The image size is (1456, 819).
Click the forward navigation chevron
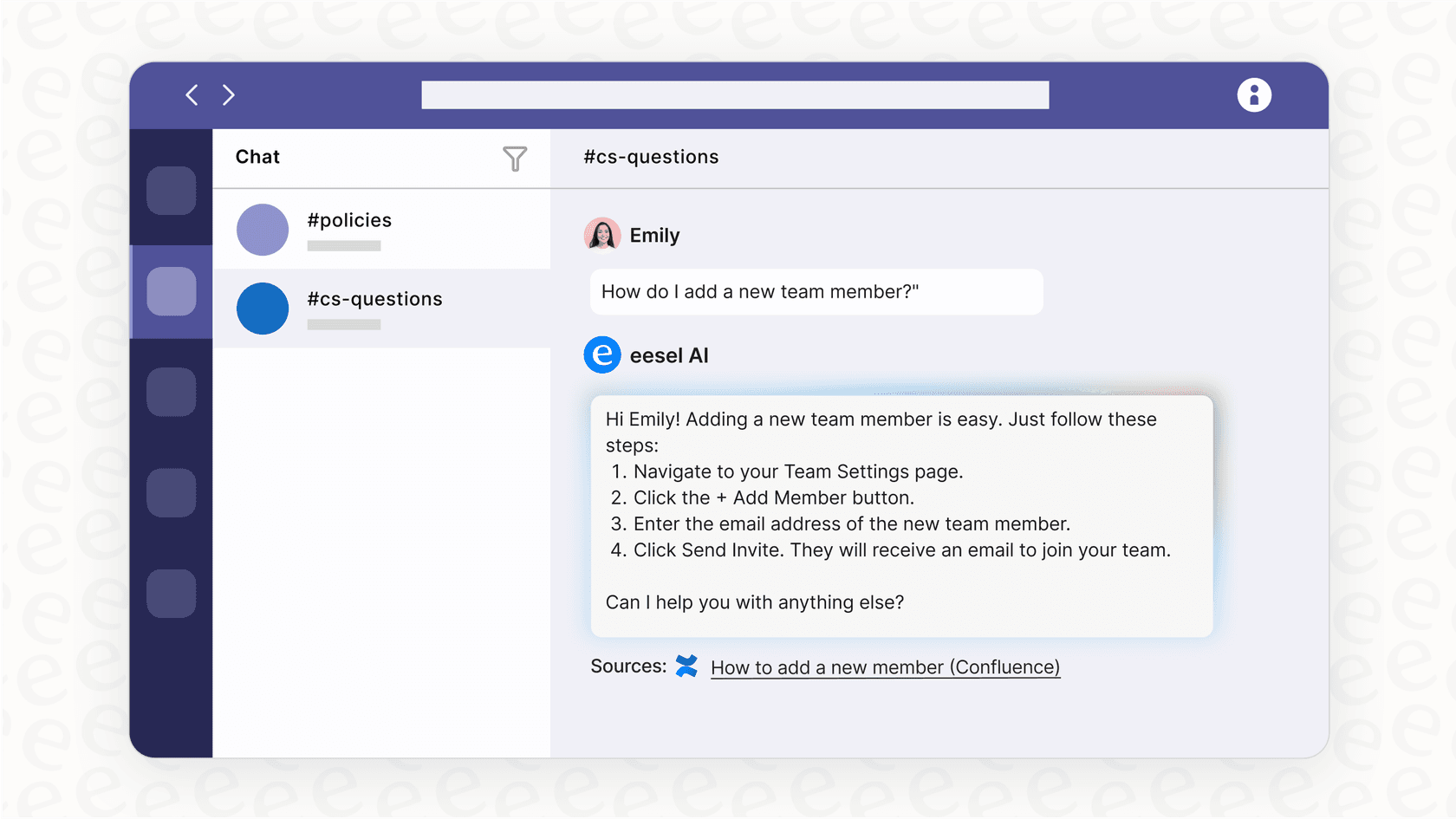228,94
